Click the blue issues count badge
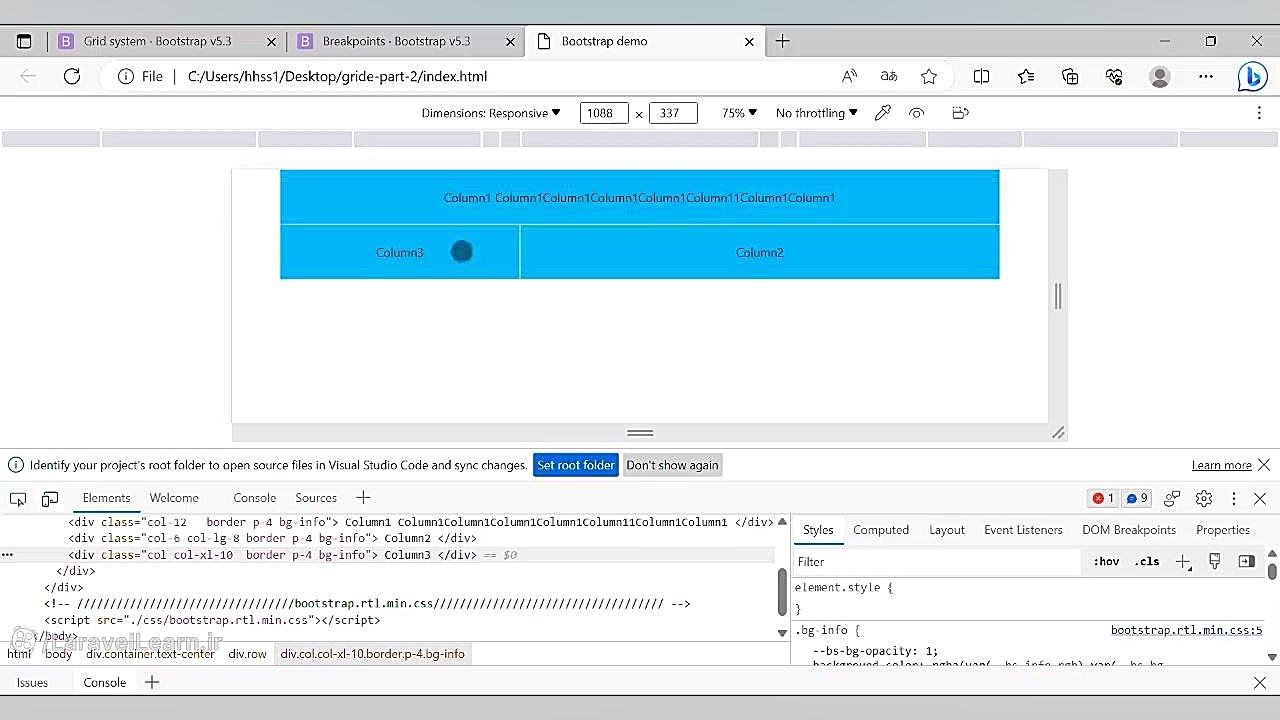 pos(1137,498)
